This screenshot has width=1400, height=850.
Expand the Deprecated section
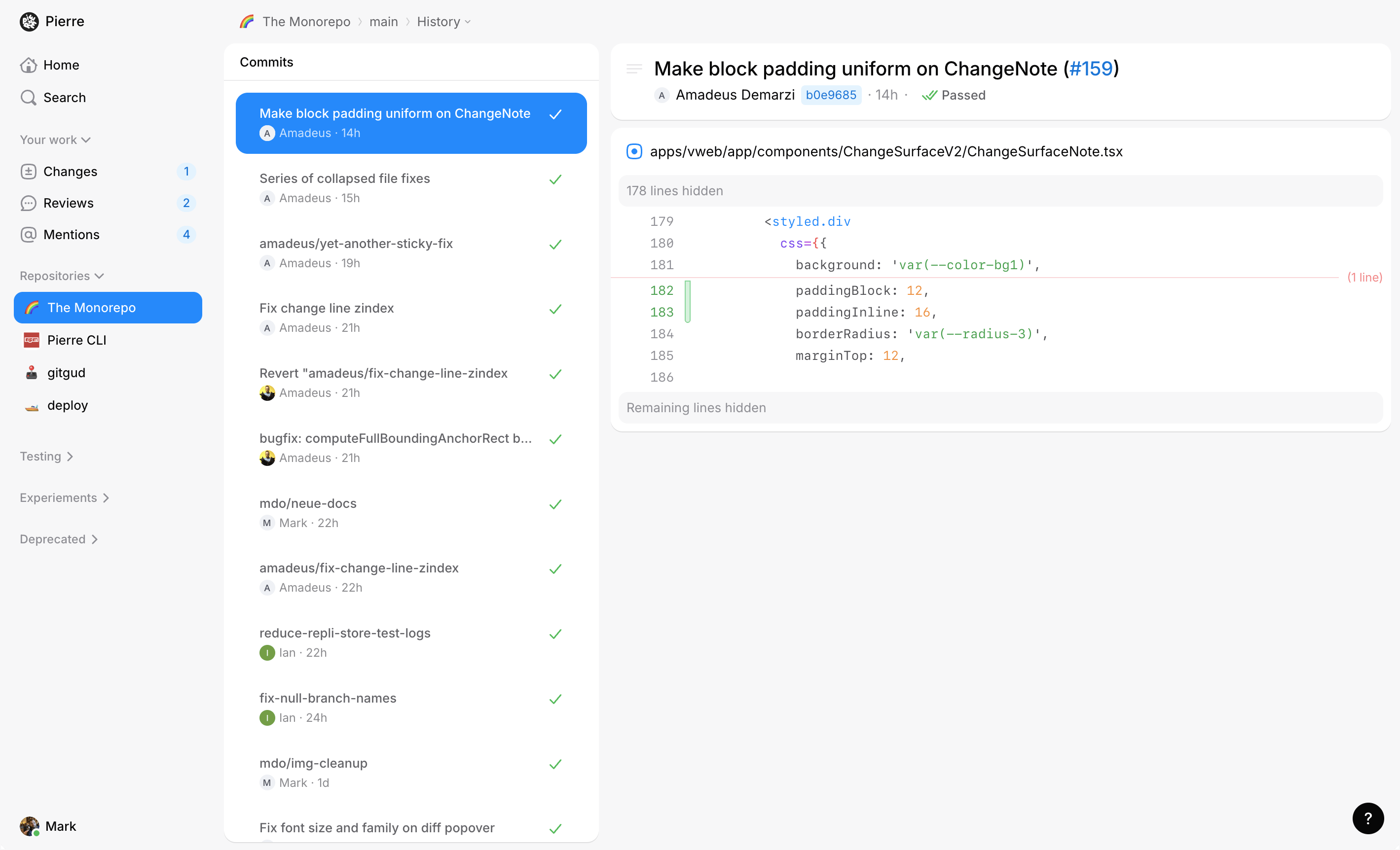[59, 539]
